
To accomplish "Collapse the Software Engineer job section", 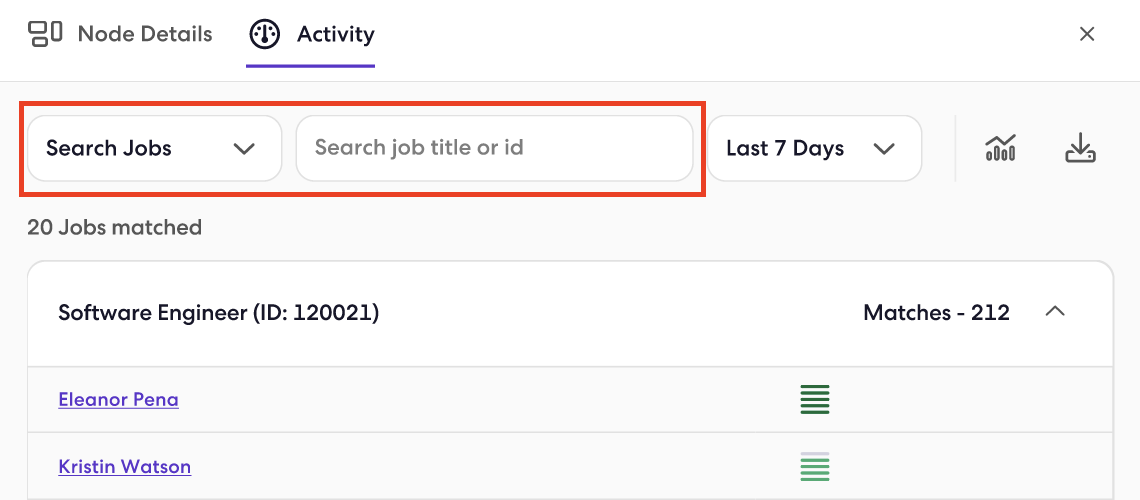I will [1055, 312].
